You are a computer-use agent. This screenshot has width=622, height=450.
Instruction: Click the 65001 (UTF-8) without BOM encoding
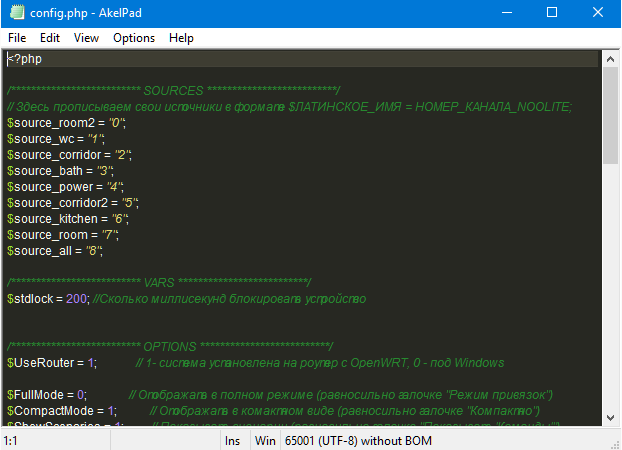click(358, 441)
